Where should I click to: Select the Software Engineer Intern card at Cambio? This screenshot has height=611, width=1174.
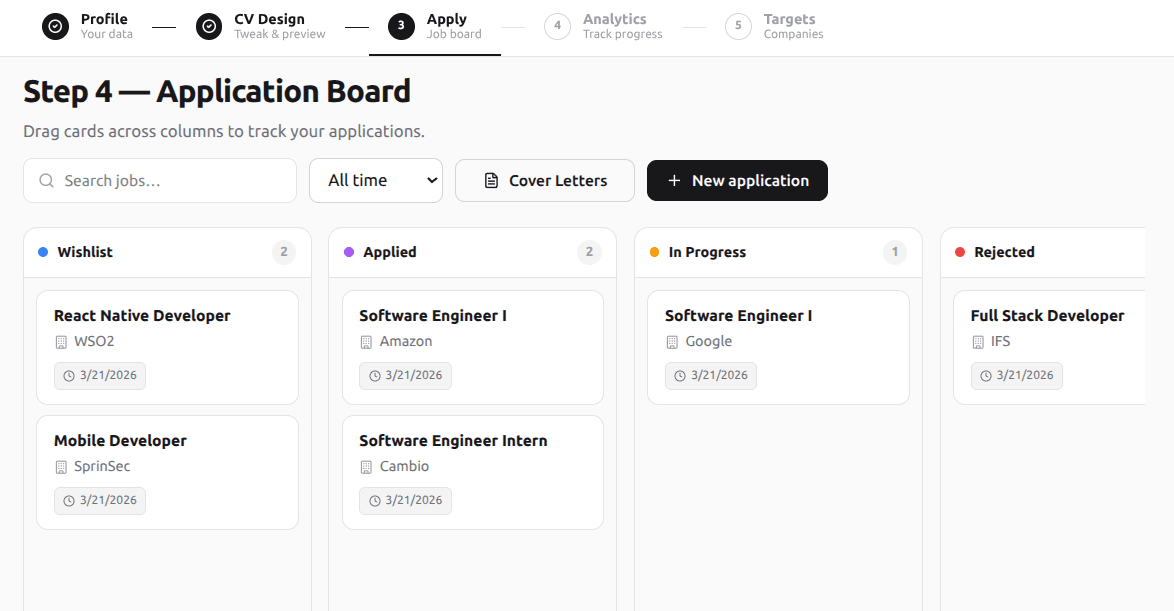[x=473, y=470]
